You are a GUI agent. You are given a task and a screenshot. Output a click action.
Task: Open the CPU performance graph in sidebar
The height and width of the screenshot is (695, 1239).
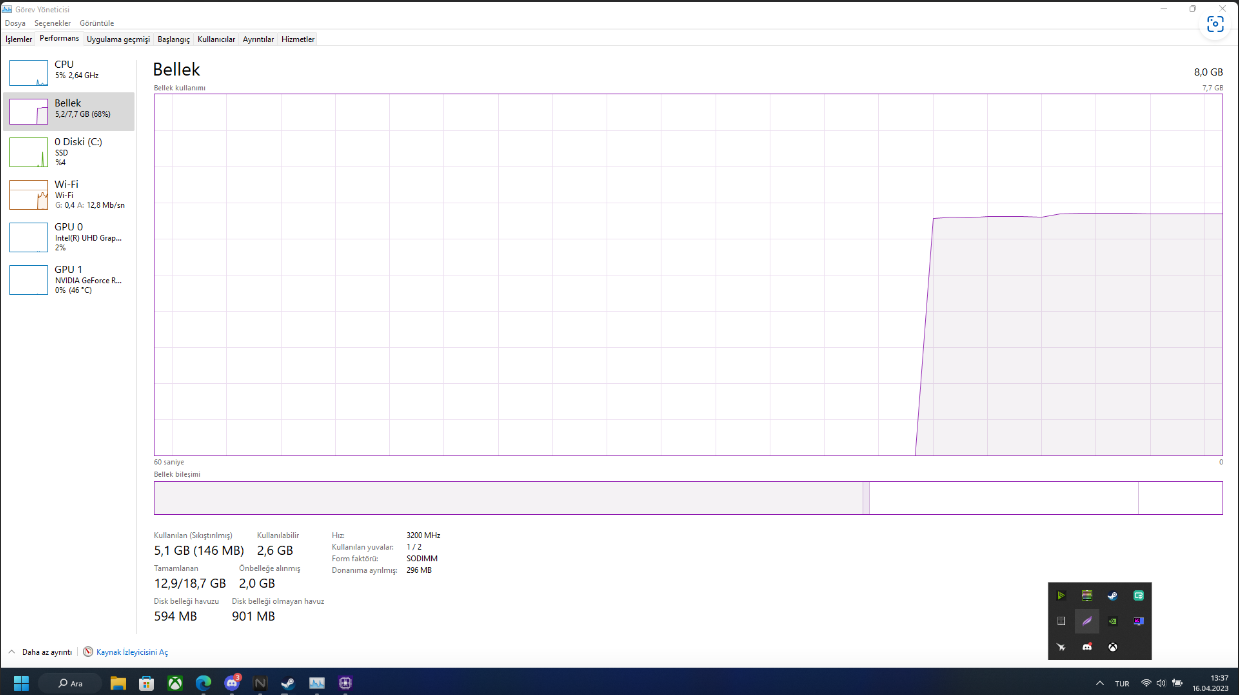[x=69, y=72]
